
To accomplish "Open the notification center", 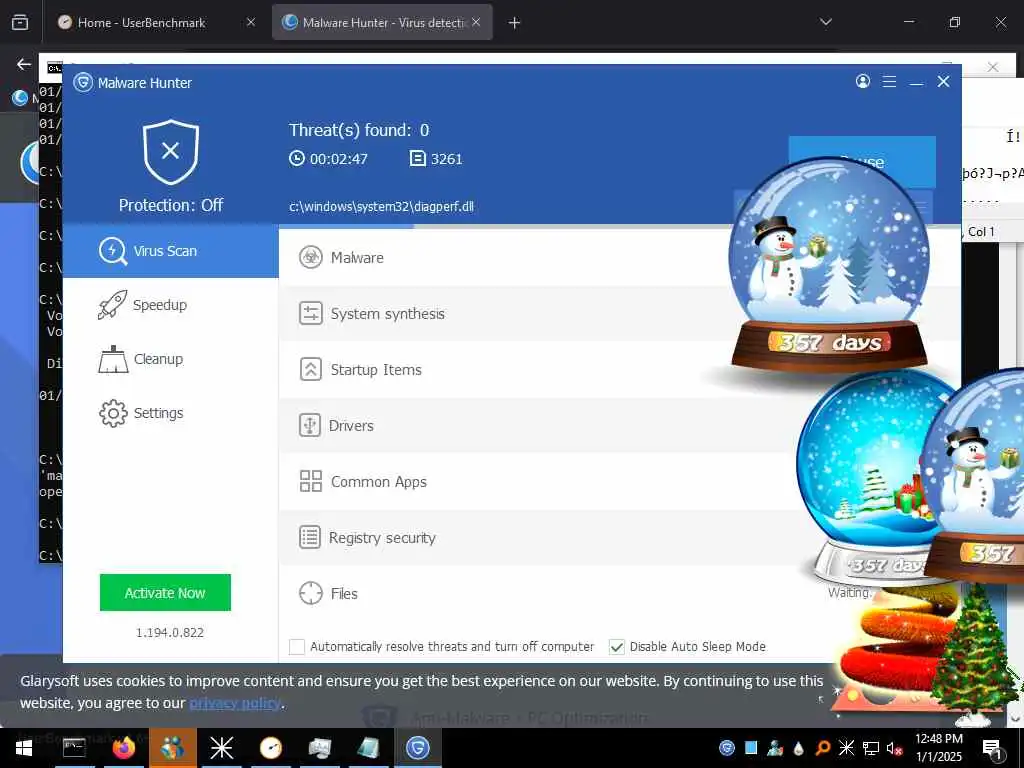I will (x=992, y=748).
